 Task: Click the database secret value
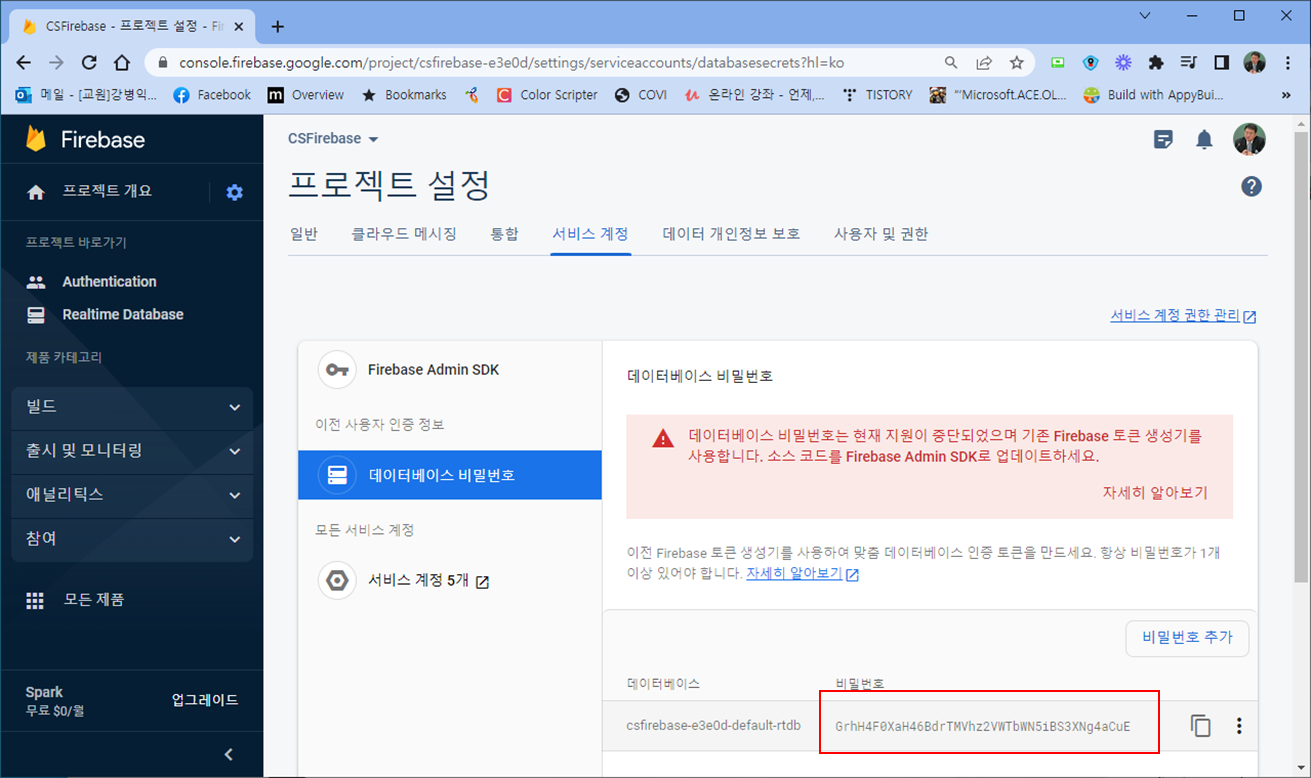point(982,727)
